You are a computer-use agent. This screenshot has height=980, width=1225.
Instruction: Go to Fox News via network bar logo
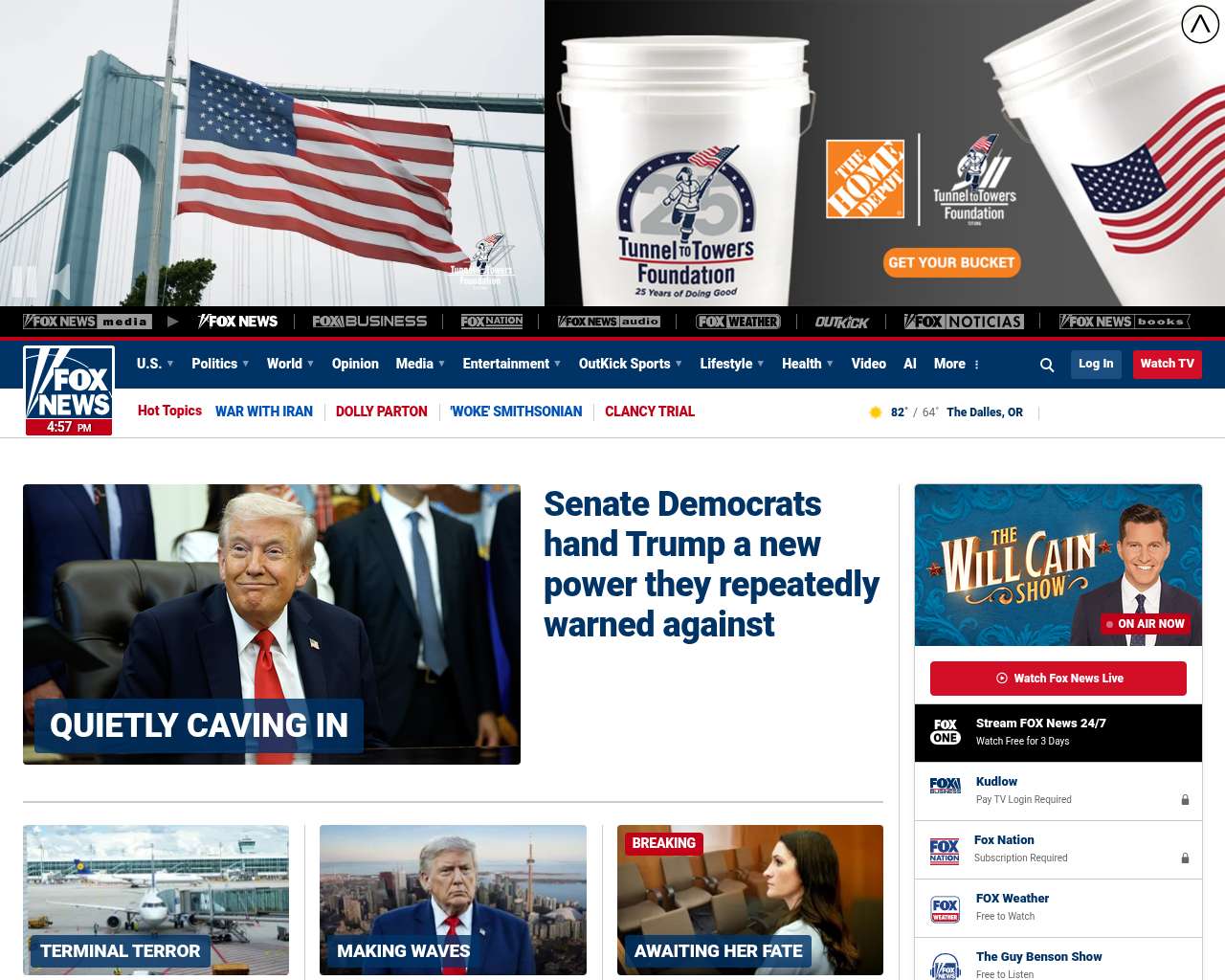pyautogui.click(x=237, y=322)
